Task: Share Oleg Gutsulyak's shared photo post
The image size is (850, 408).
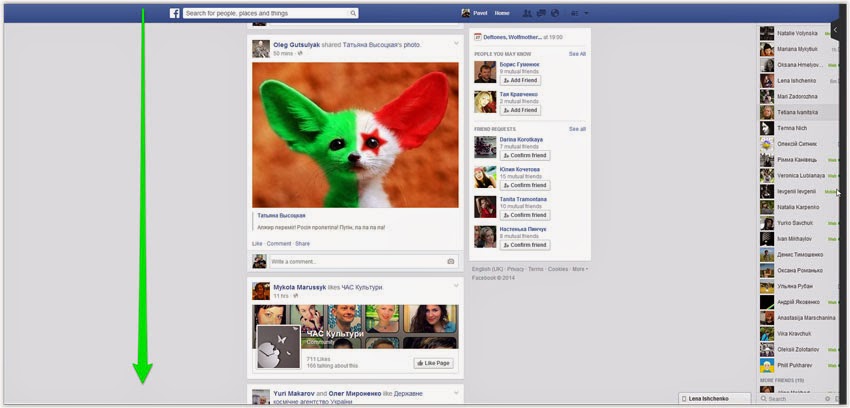Action: (302, 244)
